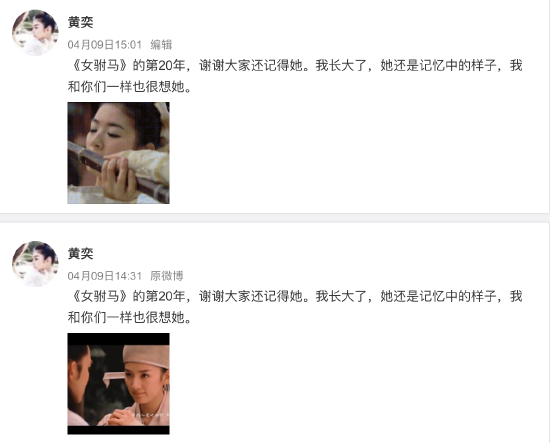The width and height of the screenshot is (550, 443).
Task: Open the 04月09日15:01 timestamp
Action: click(x=105, y=45)
